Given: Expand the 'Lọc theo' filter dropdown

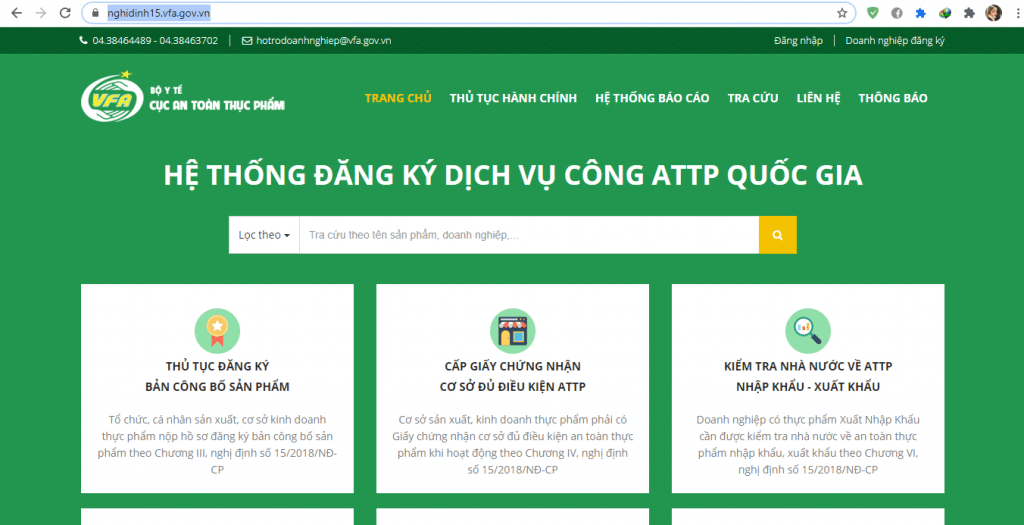Looking at the screenshot, I should tap(264, 235).
